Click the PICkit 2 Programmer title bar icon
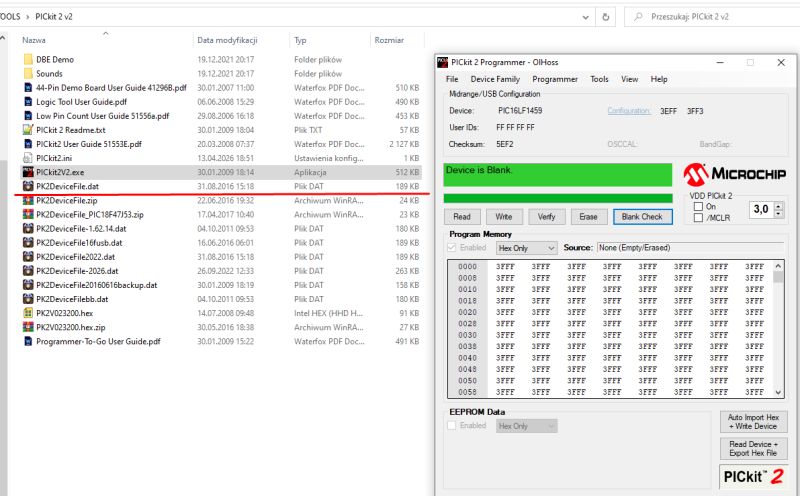This screenshot has width=800, height=496. coord(443,62)
